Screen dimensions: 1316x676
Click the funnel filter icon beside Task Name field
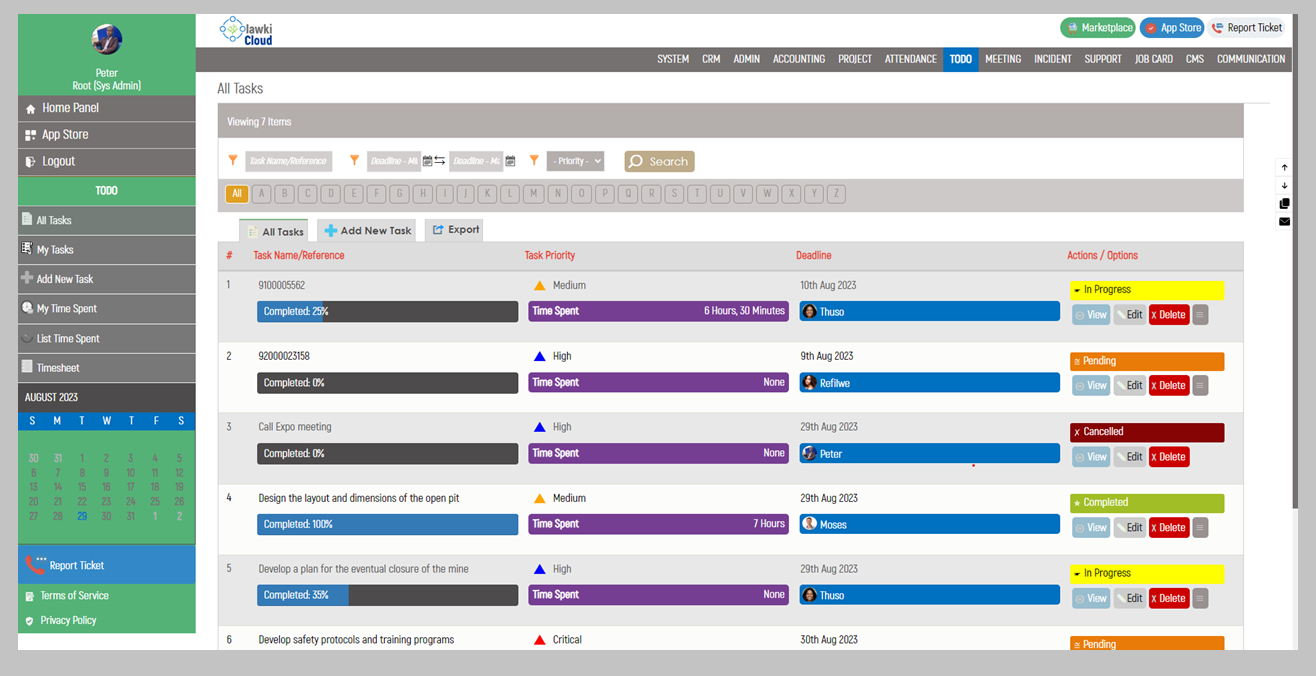coord(233,161)
